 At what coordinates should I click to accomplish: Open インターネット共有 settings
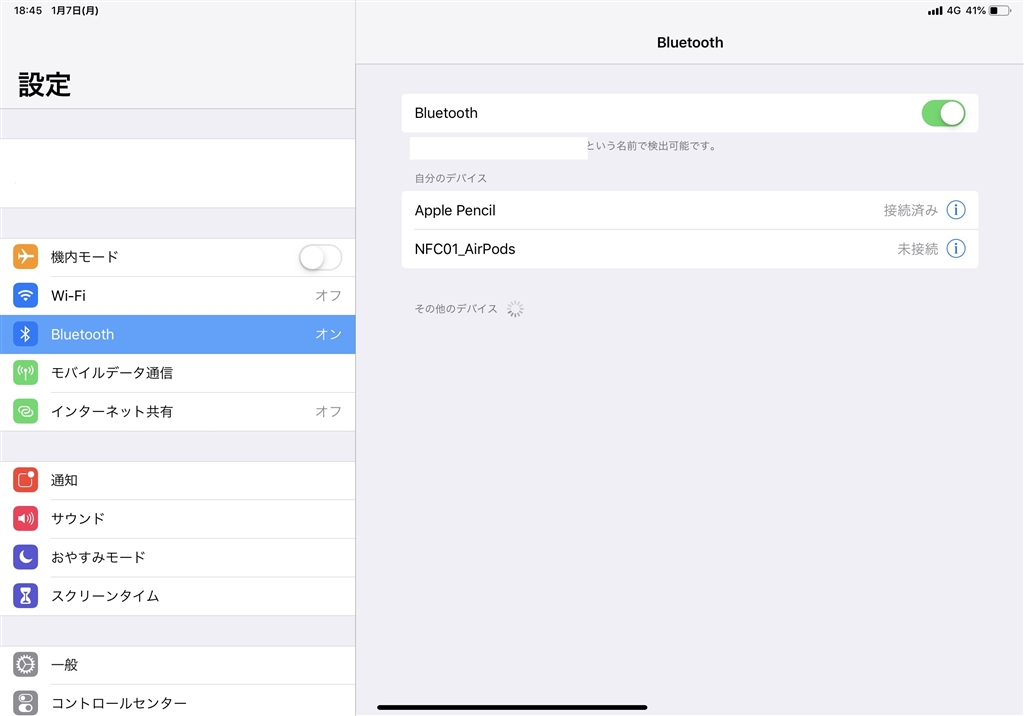(x=178, y=411)
